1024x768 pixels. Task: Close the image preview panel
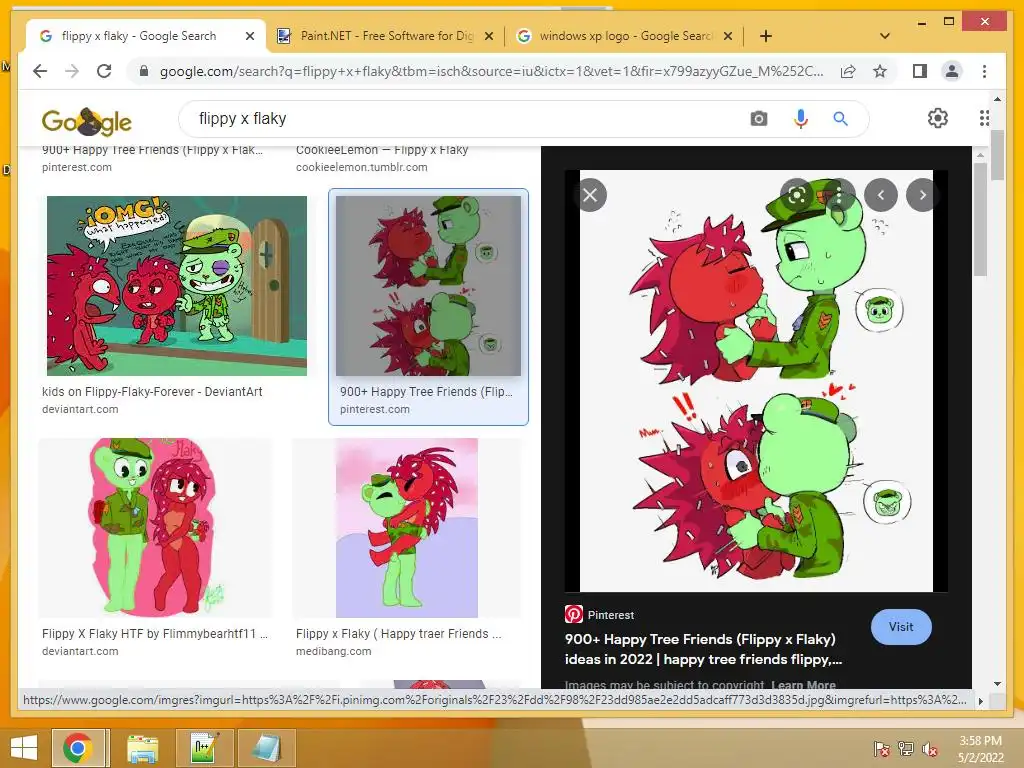pyautogui.click(x=590, y=195)
